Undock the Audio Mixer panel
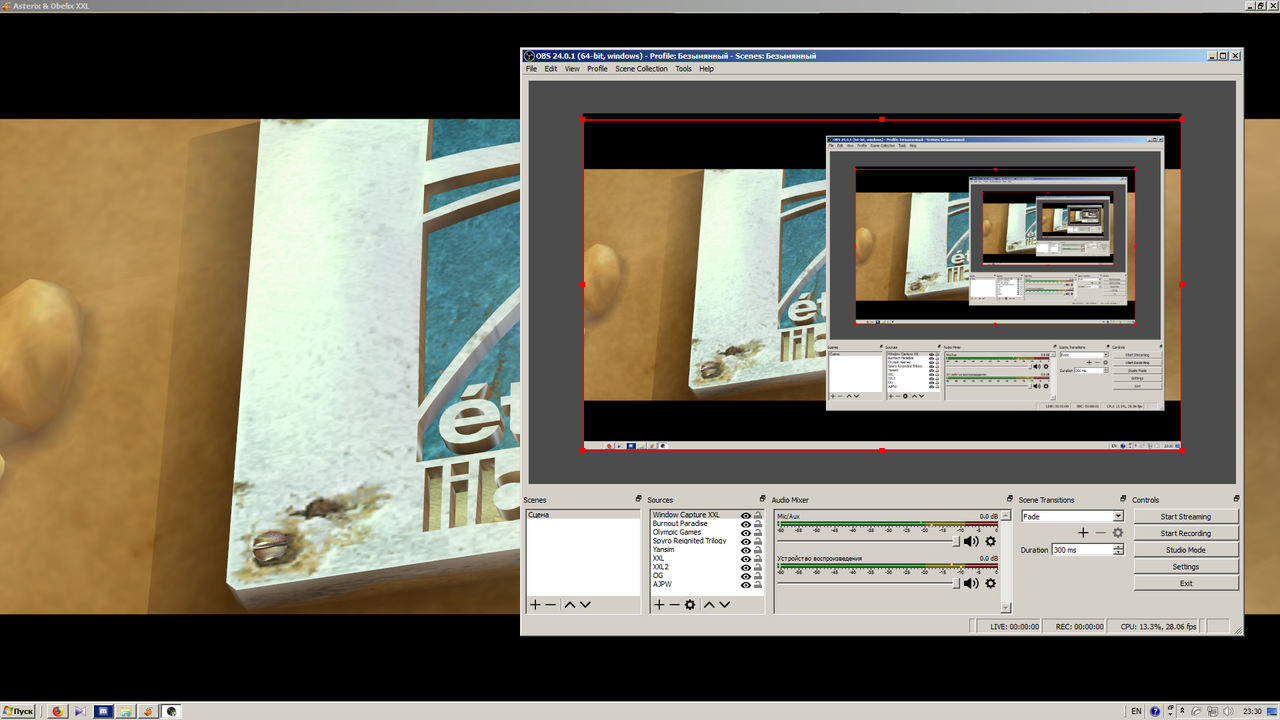 (x=1009, y=499)
